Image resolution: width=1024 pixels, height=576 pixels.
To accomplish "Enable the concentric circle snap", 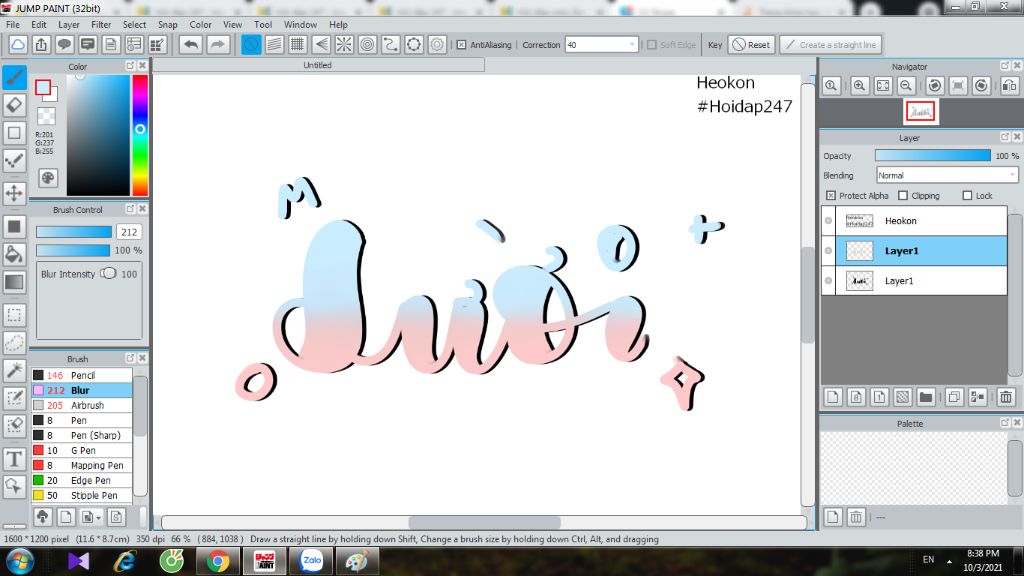I will pyautogui.click(x=368, y=44).
